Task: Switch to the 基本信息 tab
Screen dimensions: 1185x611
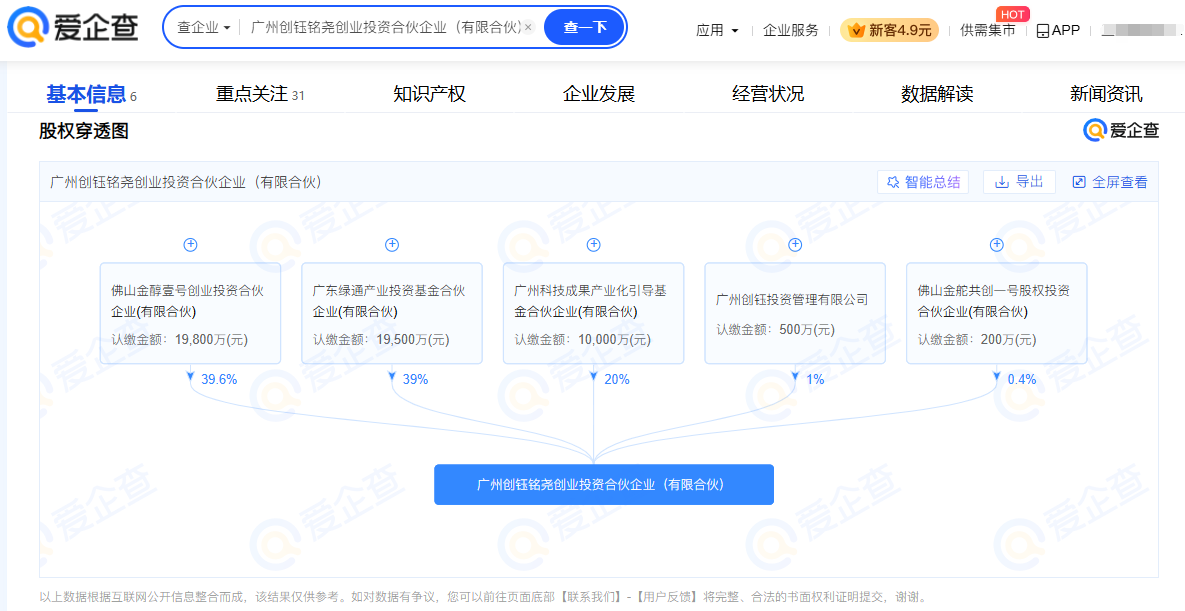Action: 91,95
